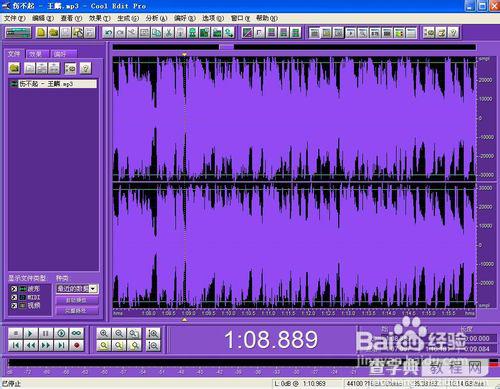The image size is (500, 389).
Task: Select the 伤不起 - 王麟.mp3 file entry
Action: click(x=53, y=84)
